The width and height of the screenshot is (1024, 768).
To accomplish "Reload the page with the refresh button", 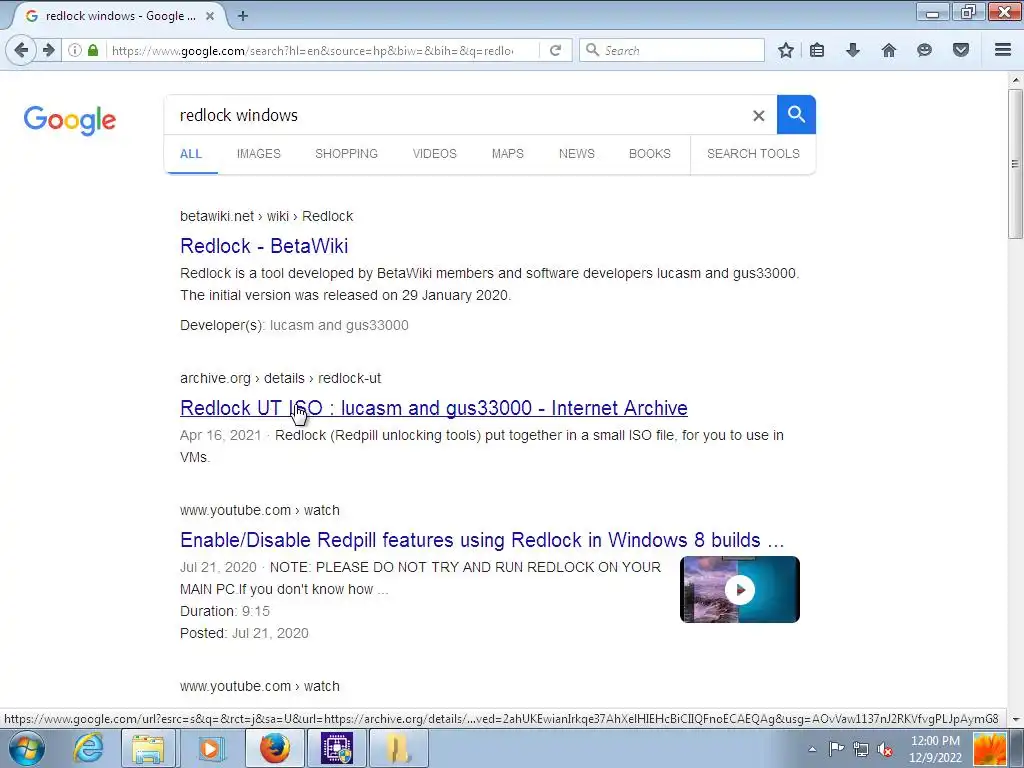I will click(x=555, y=50).
